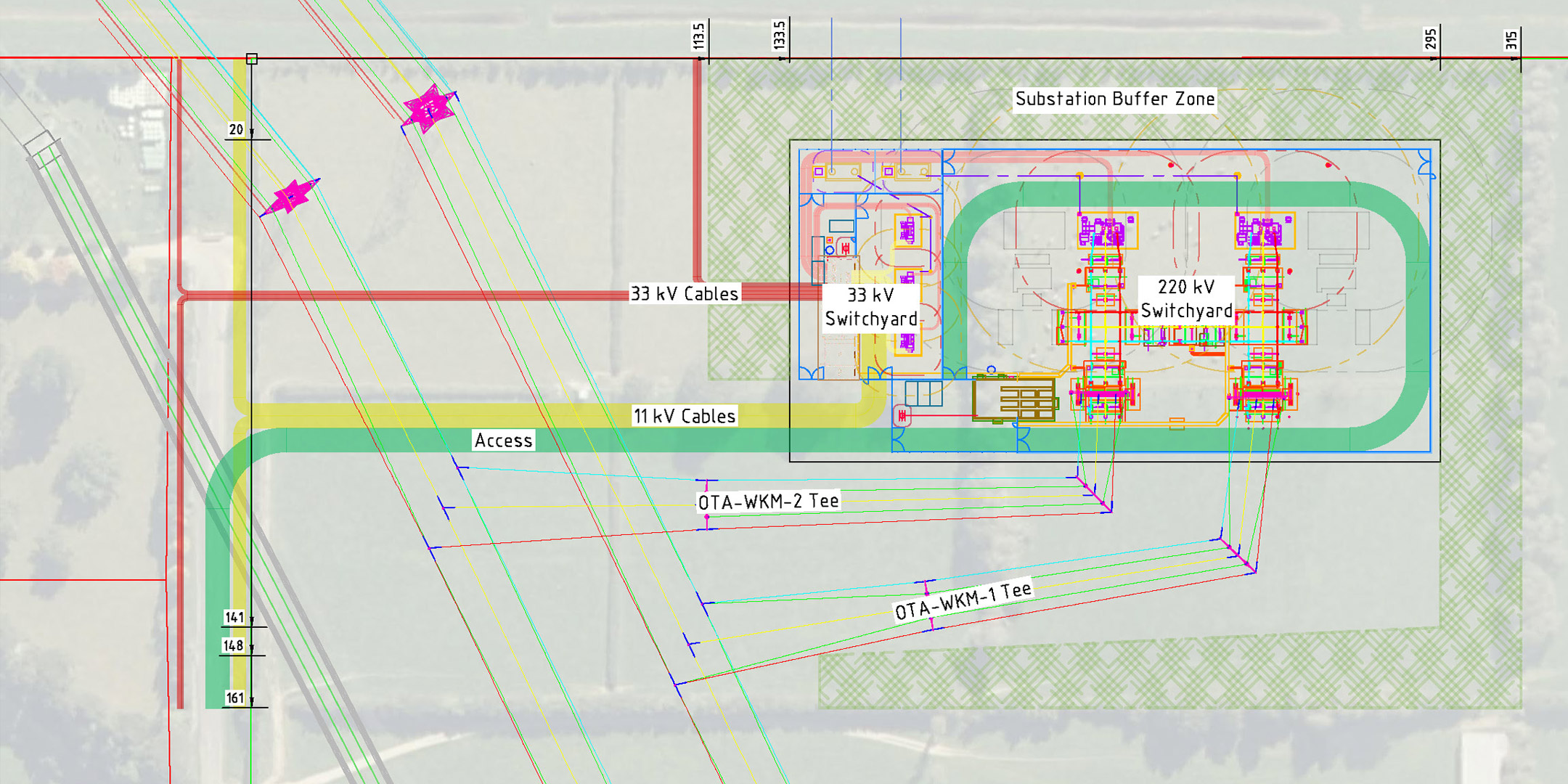Select the small red boxed symbol beside the olive building
Viewport: 1568px width, 784px height.
[902, 415]
